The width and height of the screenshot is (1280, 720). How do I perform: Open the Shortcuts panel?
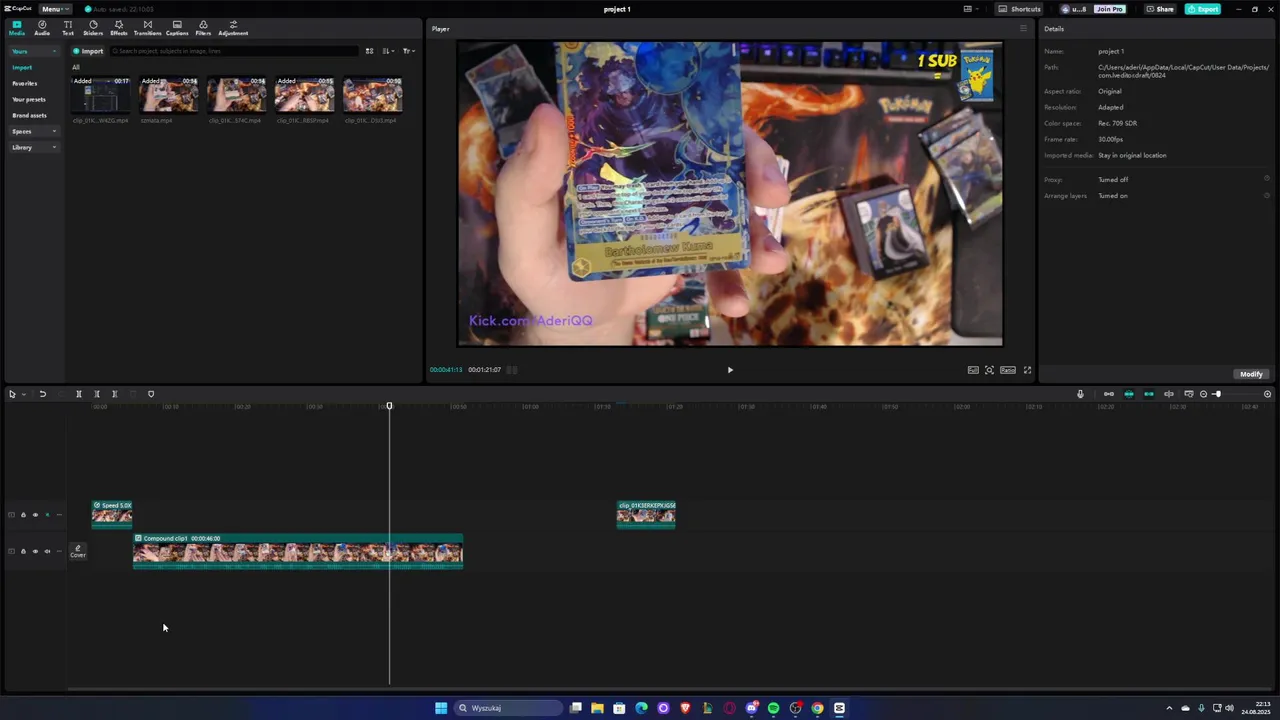[x=1020, y=9]
